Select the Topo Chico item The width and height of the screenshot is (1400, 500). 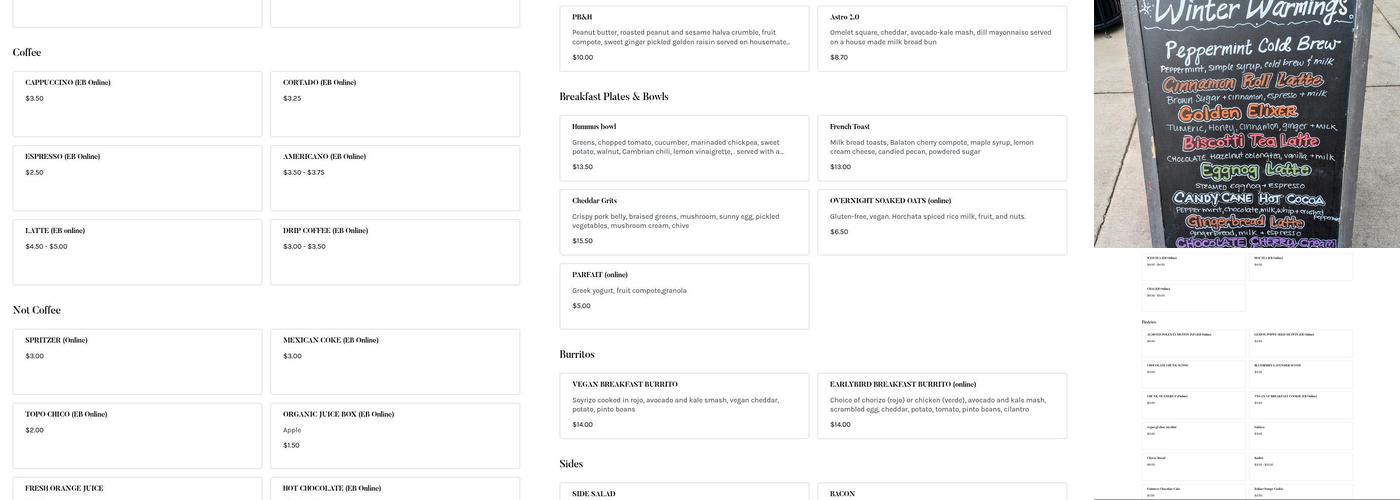pyautogui.click(x=137, y=436)
